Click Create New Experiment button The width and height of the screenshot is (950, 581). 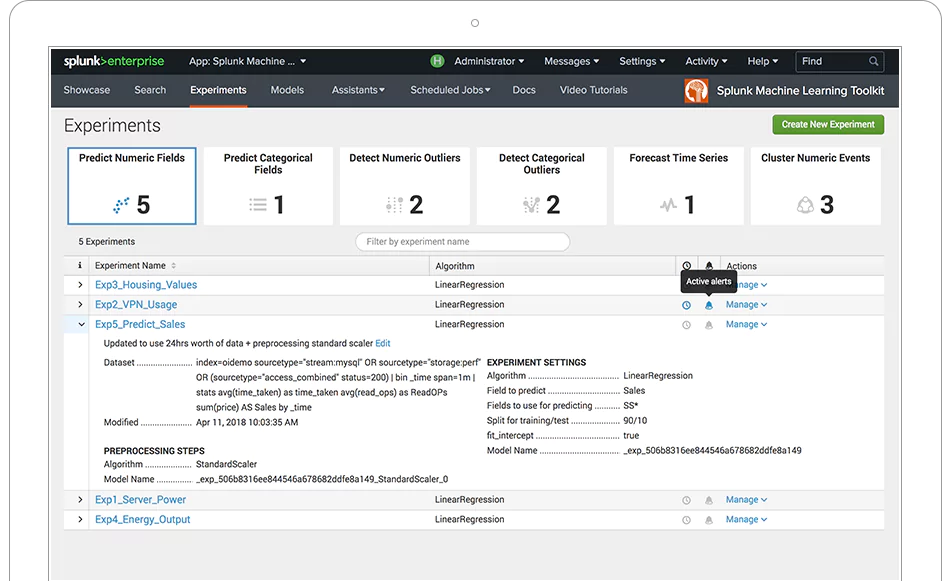coord(828,125)
